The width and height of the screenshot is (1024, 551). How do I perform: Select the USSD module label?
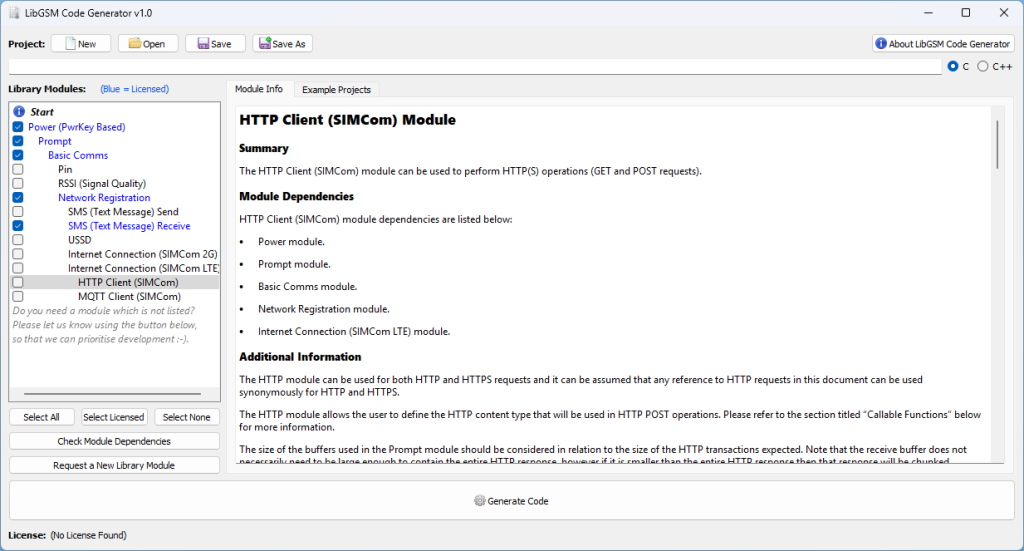pyautogui.click(x=80, y=240)
